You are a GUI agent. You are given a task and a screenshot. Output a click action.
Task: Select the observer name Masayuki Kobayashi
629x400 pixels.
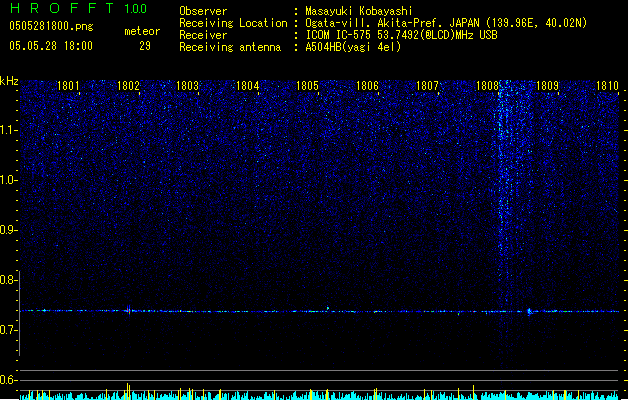pyautogui.click(x=359, y=11)
